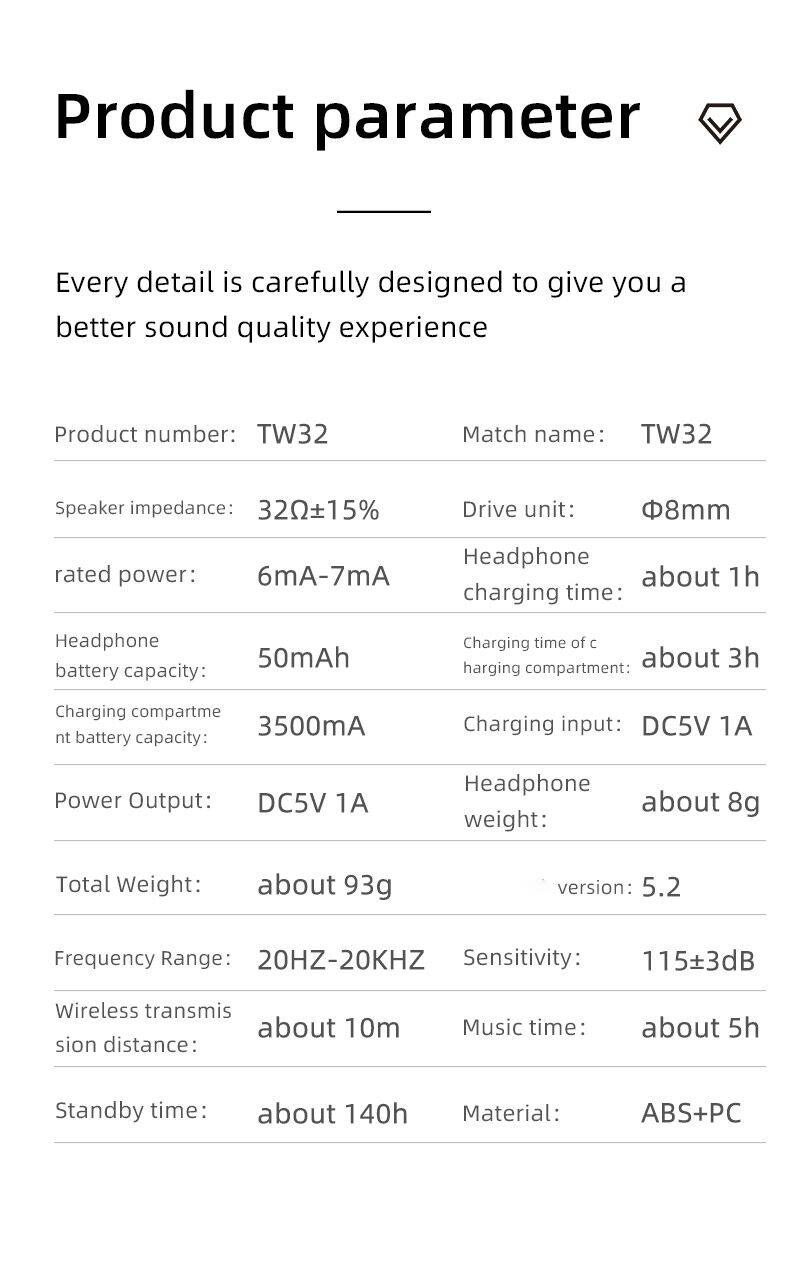The height and width of the screenshot is (1271, 790).
Task: Click the Product number value TW32
Action: [293, 434]
